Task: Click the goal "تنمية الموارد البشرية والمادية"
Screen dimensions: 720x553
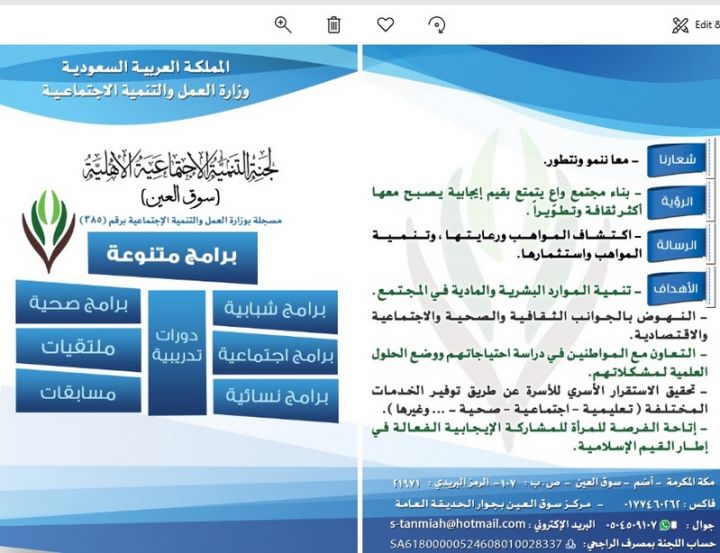Action: click(507, 292)
